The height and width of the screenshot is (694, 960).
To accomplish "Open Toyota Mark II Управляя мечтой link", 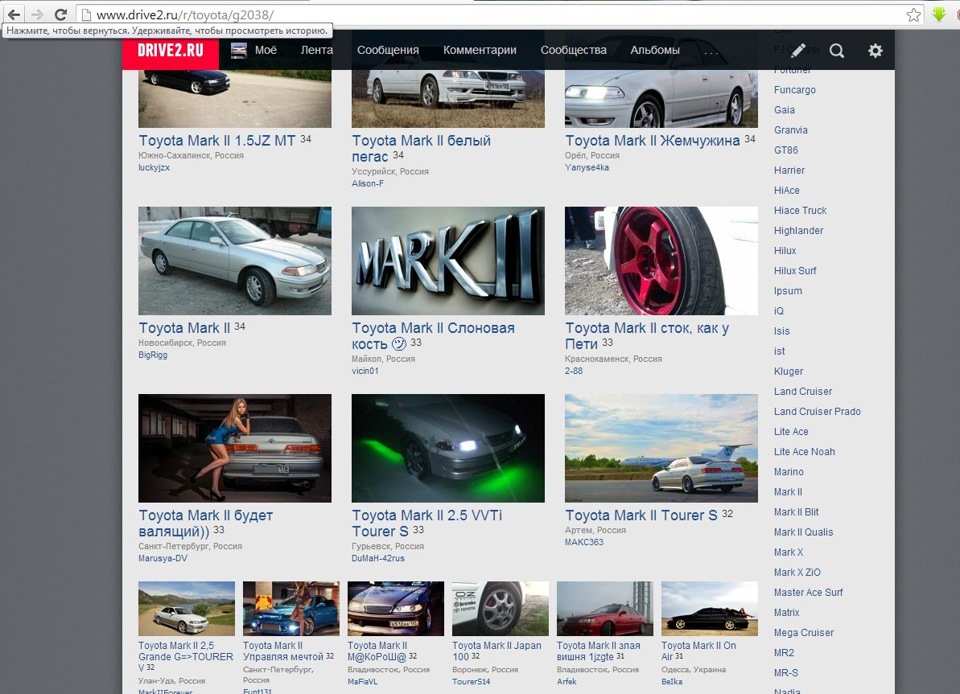I will 283,651.
